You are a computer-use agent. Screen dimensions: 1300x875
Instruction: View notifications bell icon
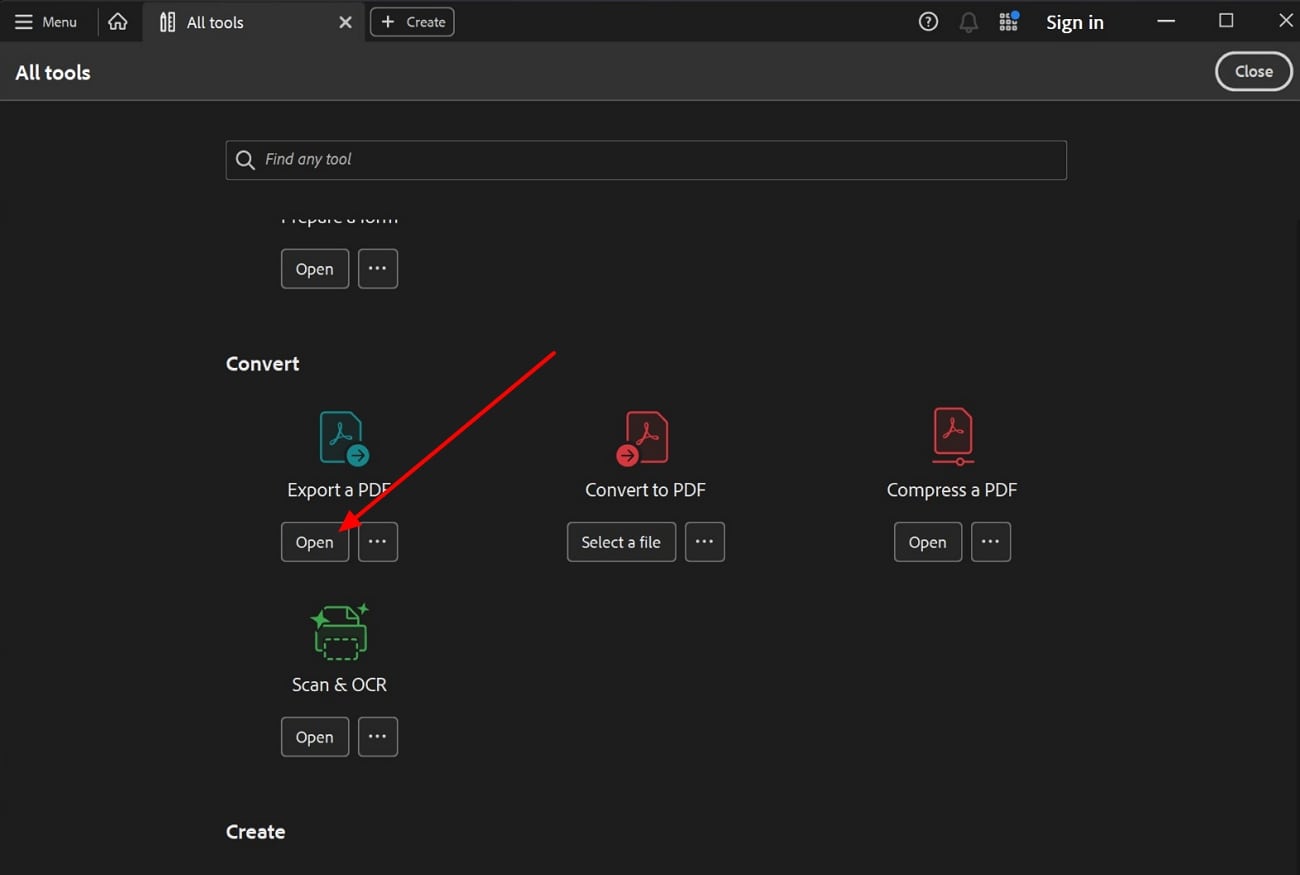968,22
